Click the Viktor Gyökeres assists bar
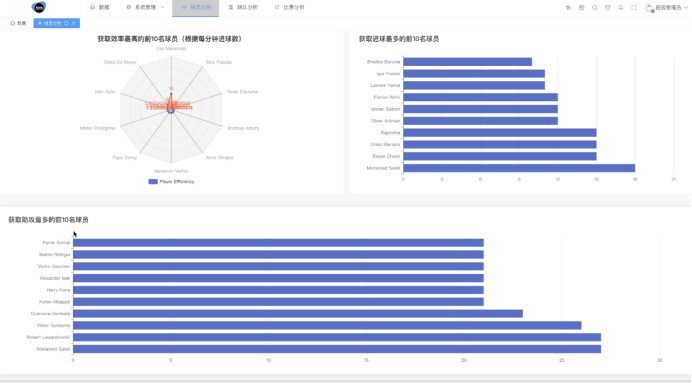The height and width of the screenshot is (383, 692). point(327,326)
